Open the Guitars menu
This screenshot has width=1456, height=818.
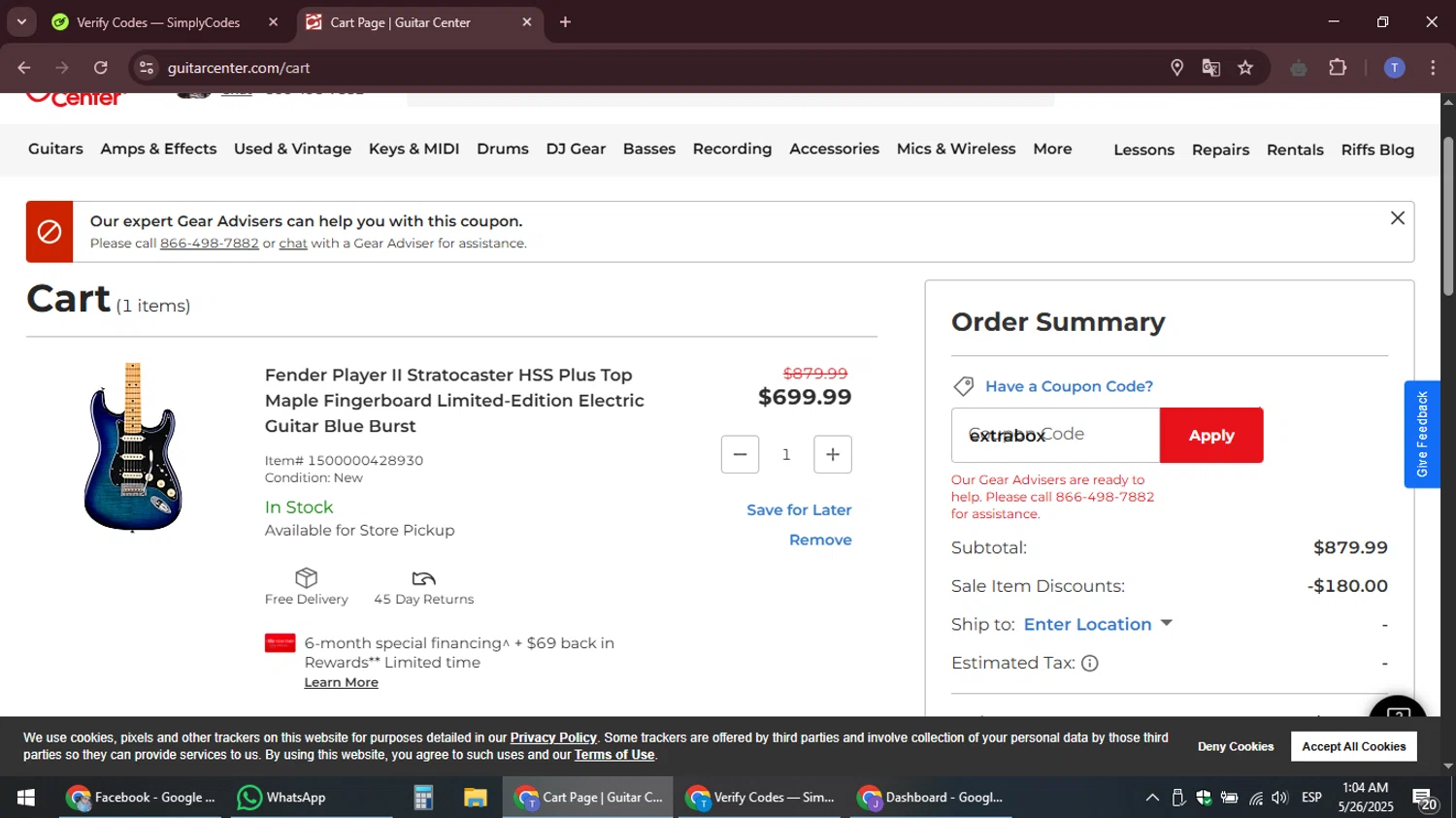click(x=55, y=148)
